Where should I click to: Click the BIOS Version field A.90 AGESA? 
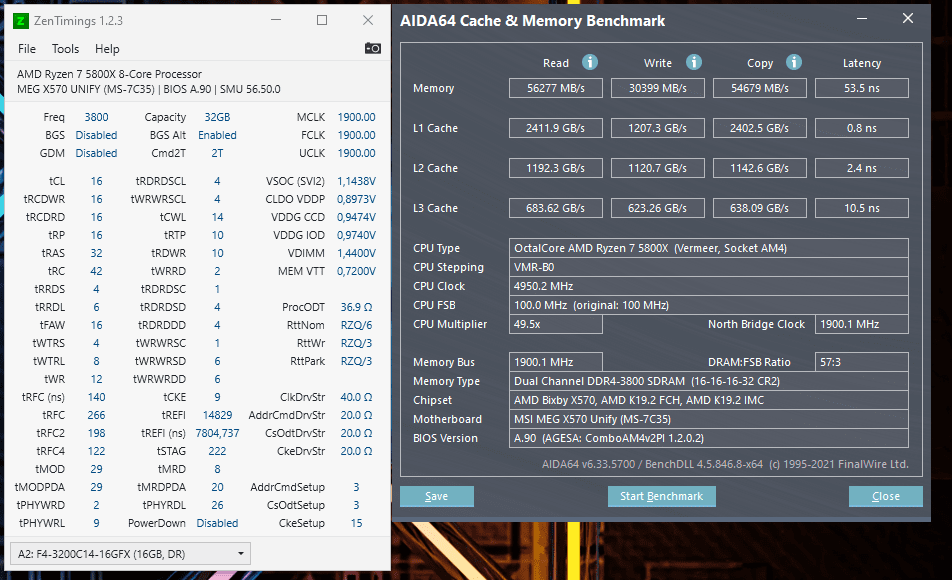pos(709,438)
